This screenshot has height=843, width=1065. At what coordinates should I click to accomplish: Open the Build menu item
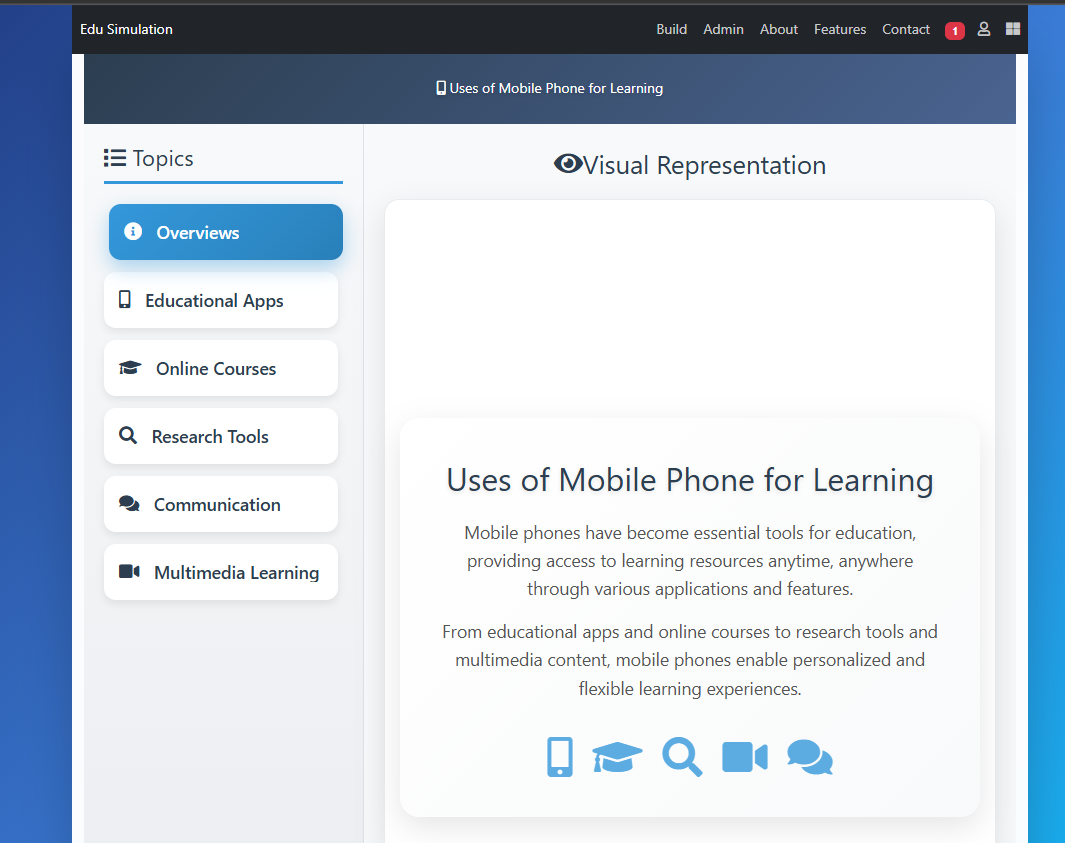[671, 29]
